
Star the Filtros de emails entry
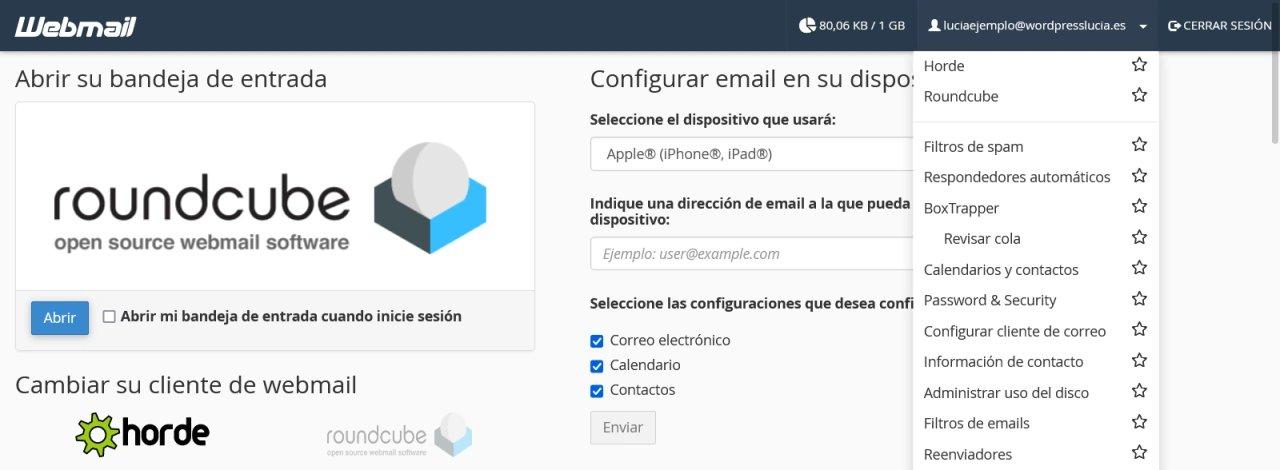click(x=1139, y=422)
